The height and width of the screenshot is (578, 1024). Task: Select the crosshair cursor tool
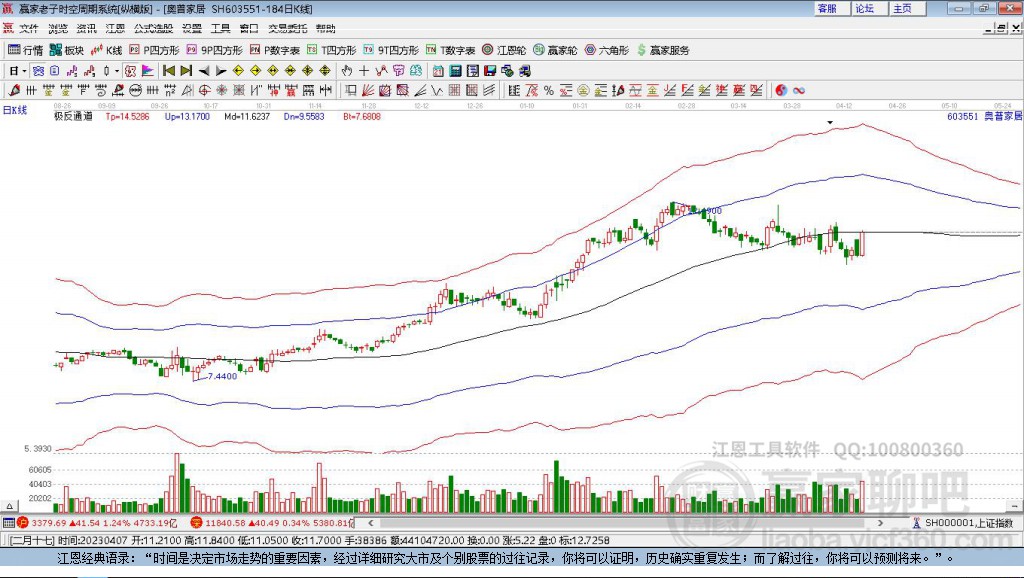click(364, 71)
